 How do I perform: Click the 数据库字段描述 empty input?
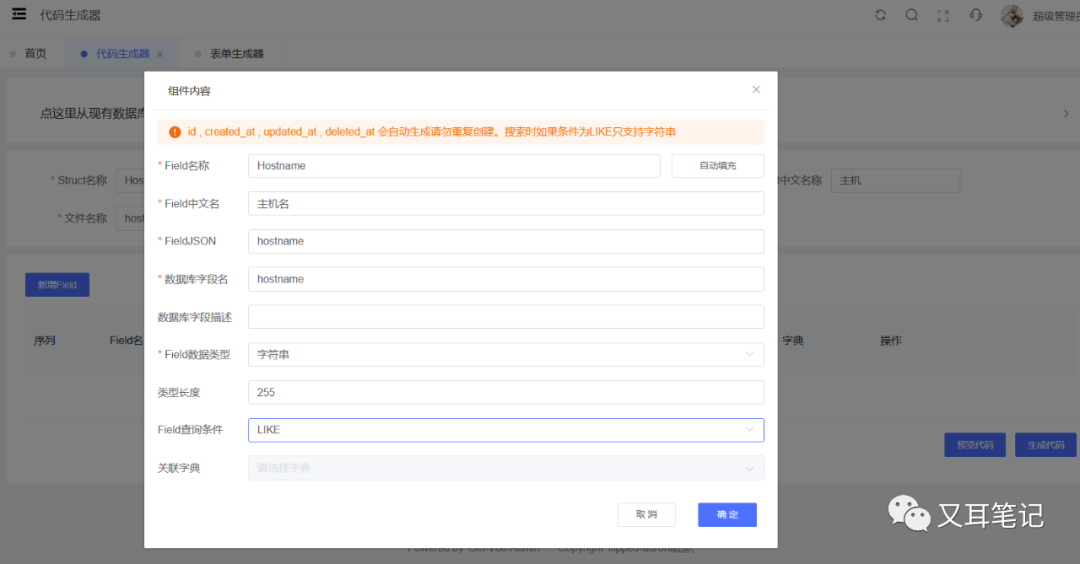click(505, 317)
